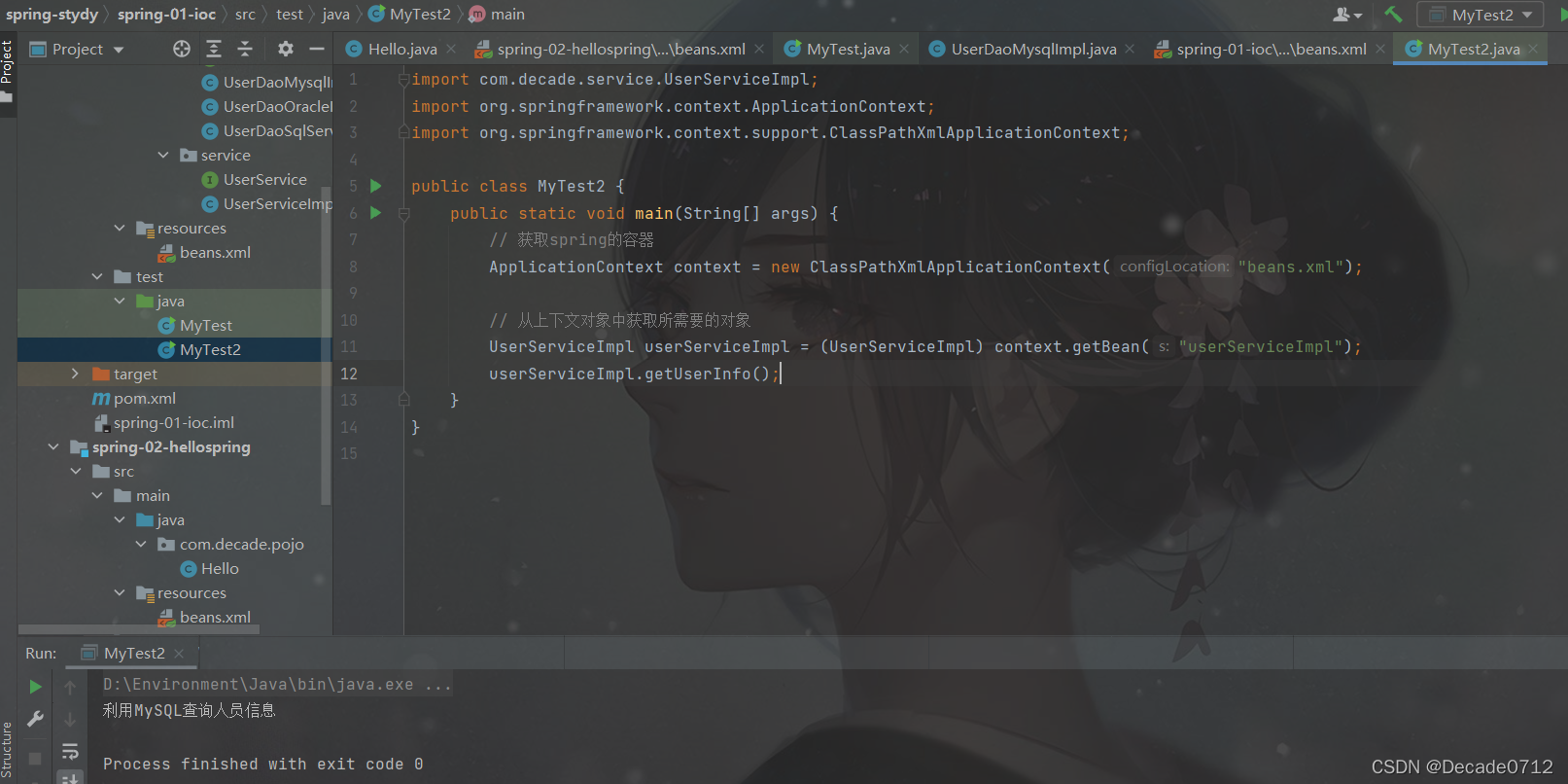The image size is (1568, 784).
Task: Open UserServiceImpl class in tree
Action: [x=267, y=204]
